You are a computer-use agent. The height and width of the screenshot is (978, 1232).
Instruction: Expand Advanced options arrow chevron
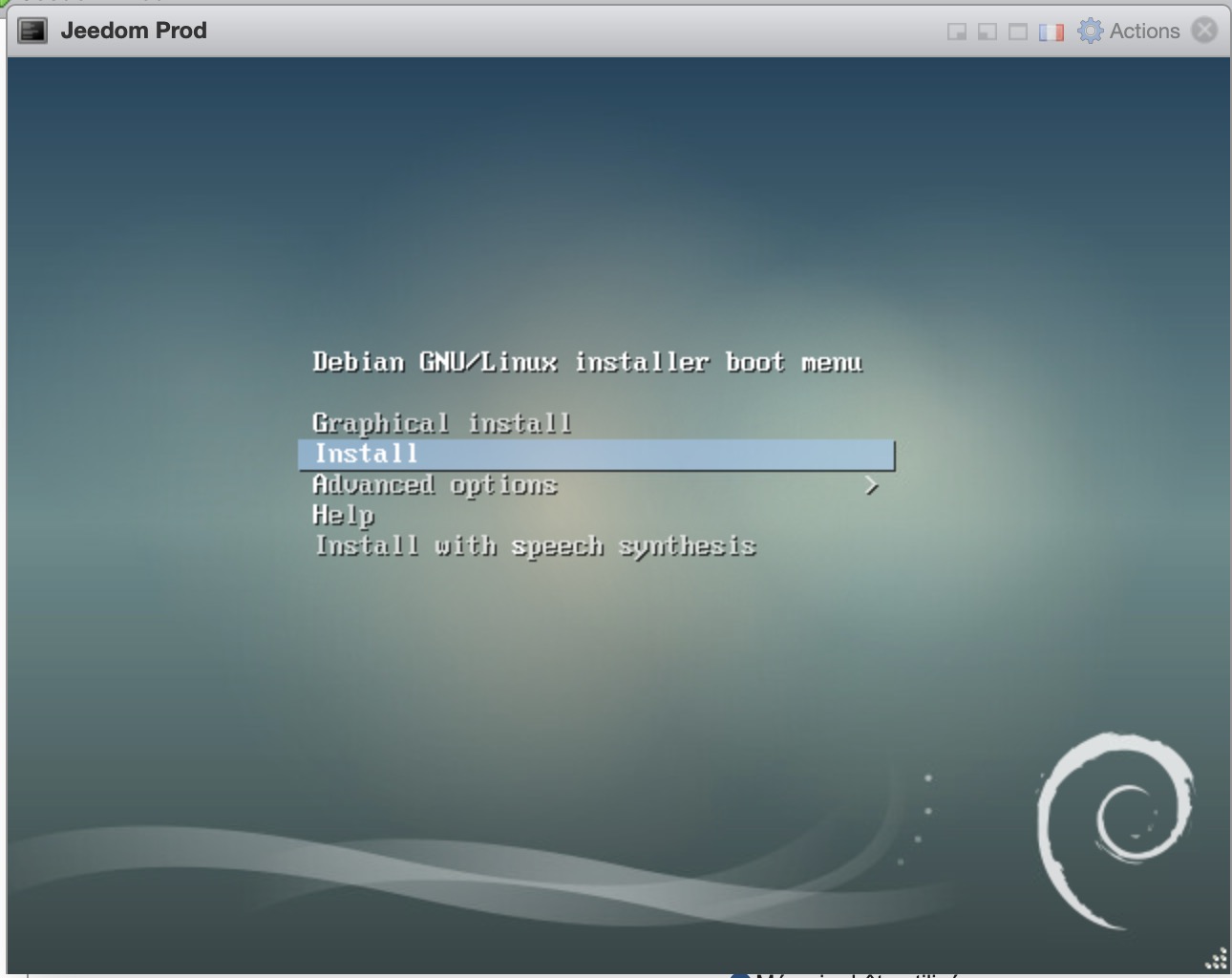point(870,486)
